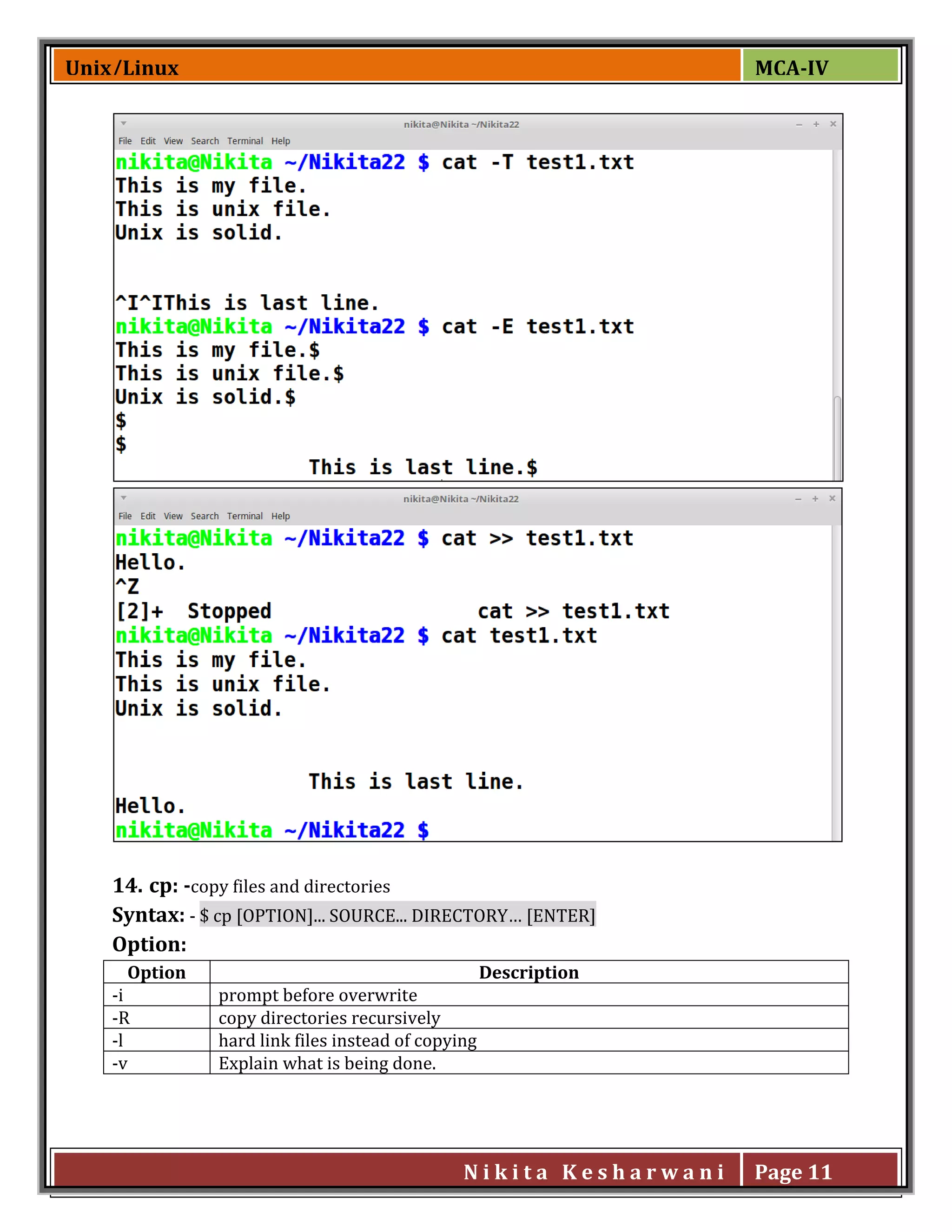This screenshot has width=952, height=1232.
Task: Click the '-i' option table cell
Action: (157, 995)
